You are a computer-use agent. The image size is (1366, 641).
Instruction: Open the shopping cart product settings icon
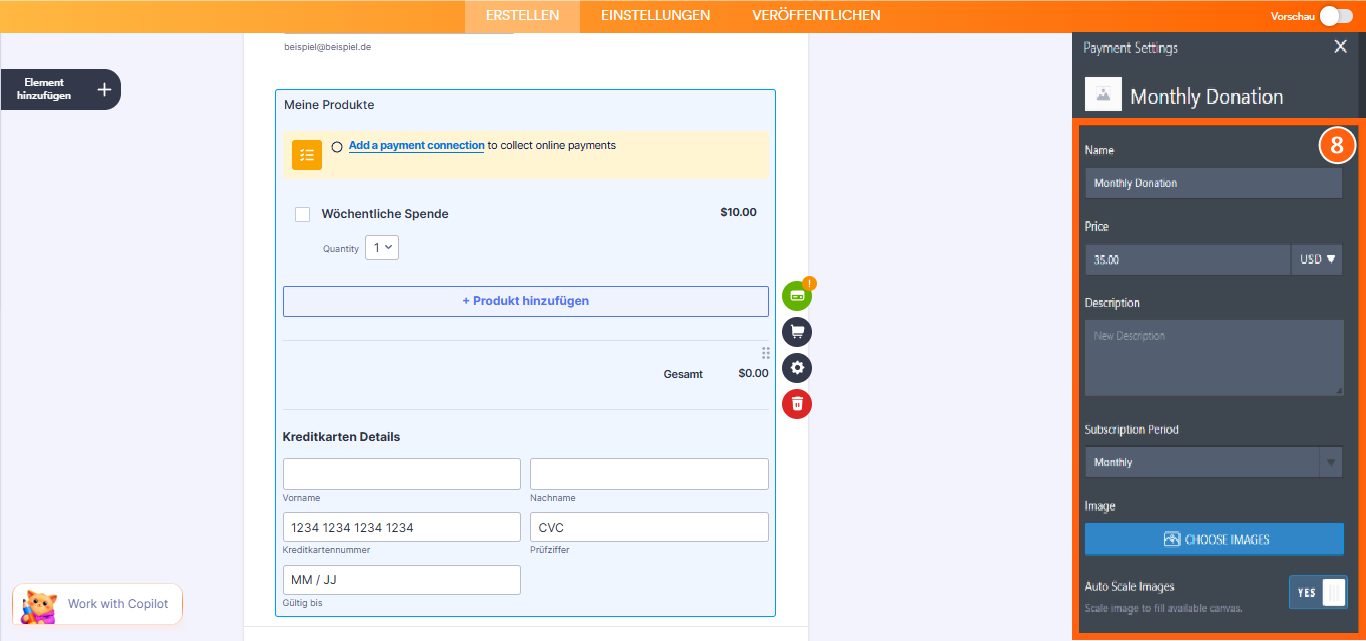pos(797,332)
